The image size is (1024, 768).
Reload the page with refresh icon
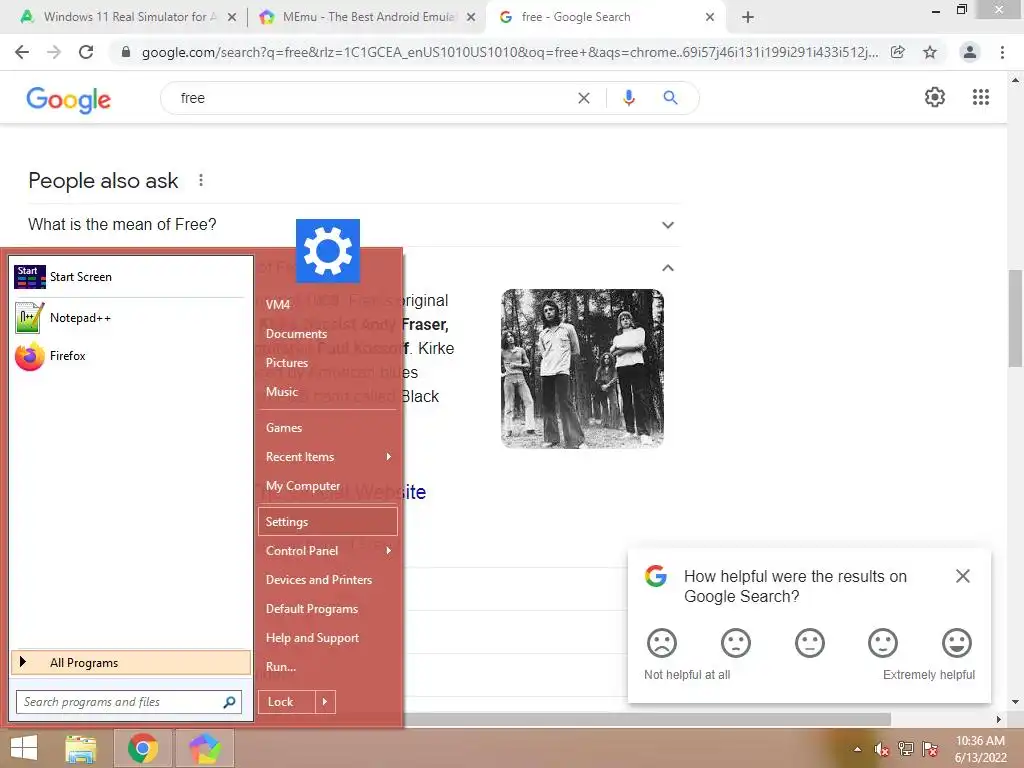(86, 52)
